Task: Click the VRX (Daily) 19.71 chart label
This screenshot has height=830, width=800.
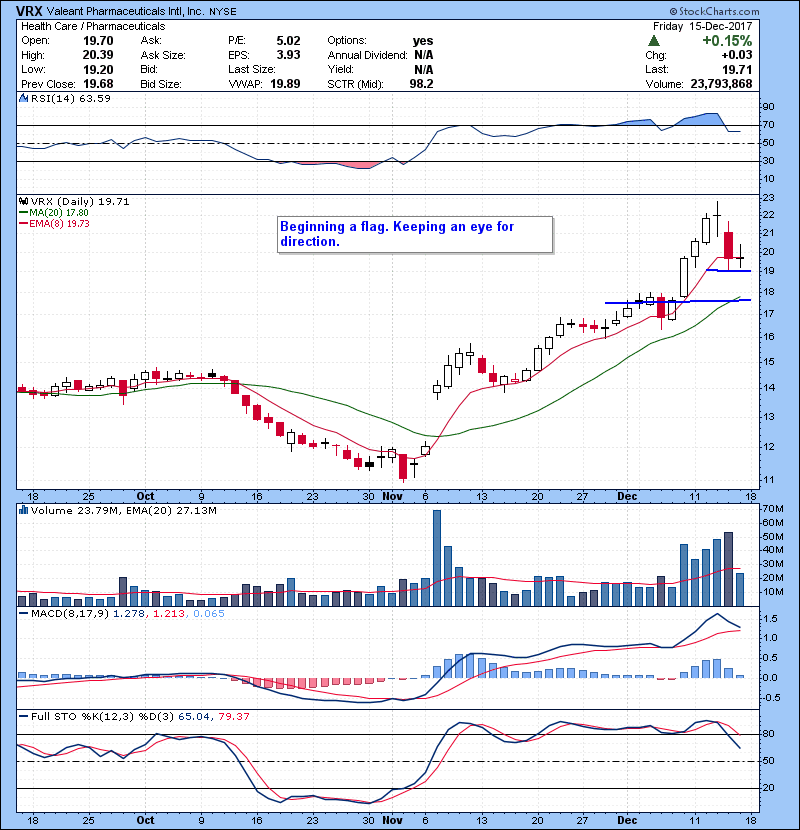Action: coord(80,201)
